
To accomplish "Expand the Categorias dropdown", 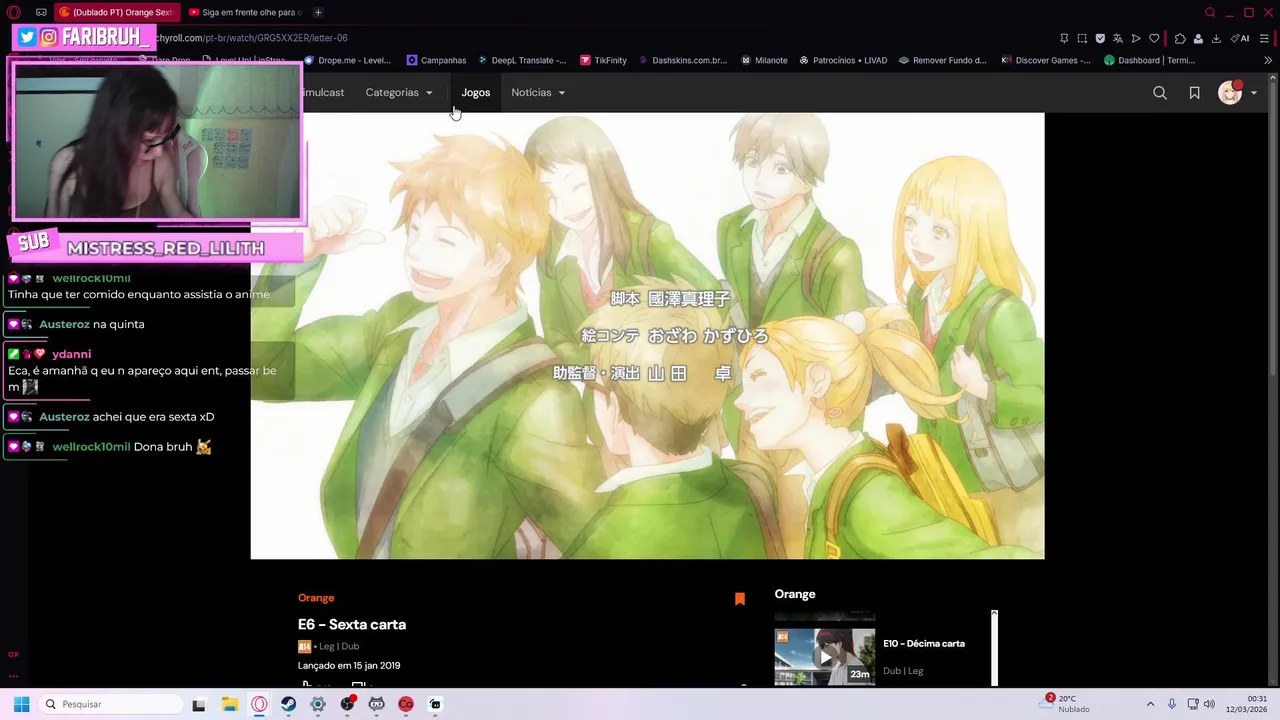I will click(399, 93).
